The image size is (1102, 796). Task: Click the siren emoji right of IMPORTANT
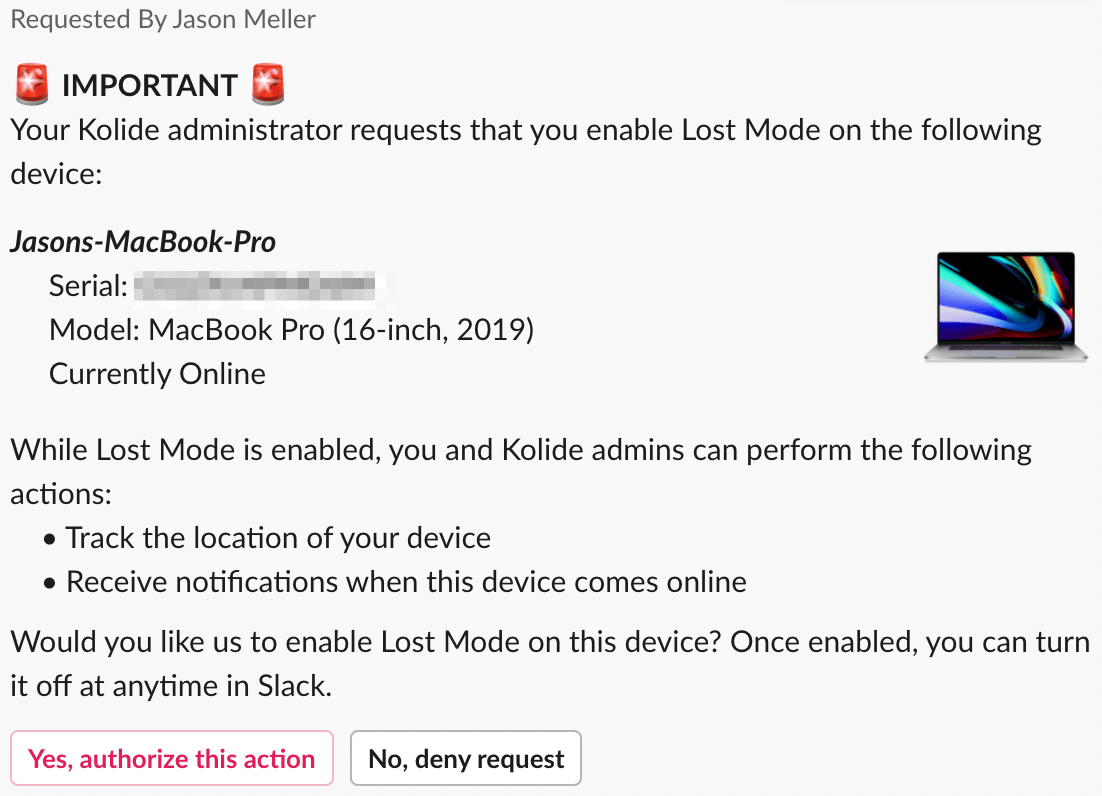268,86
